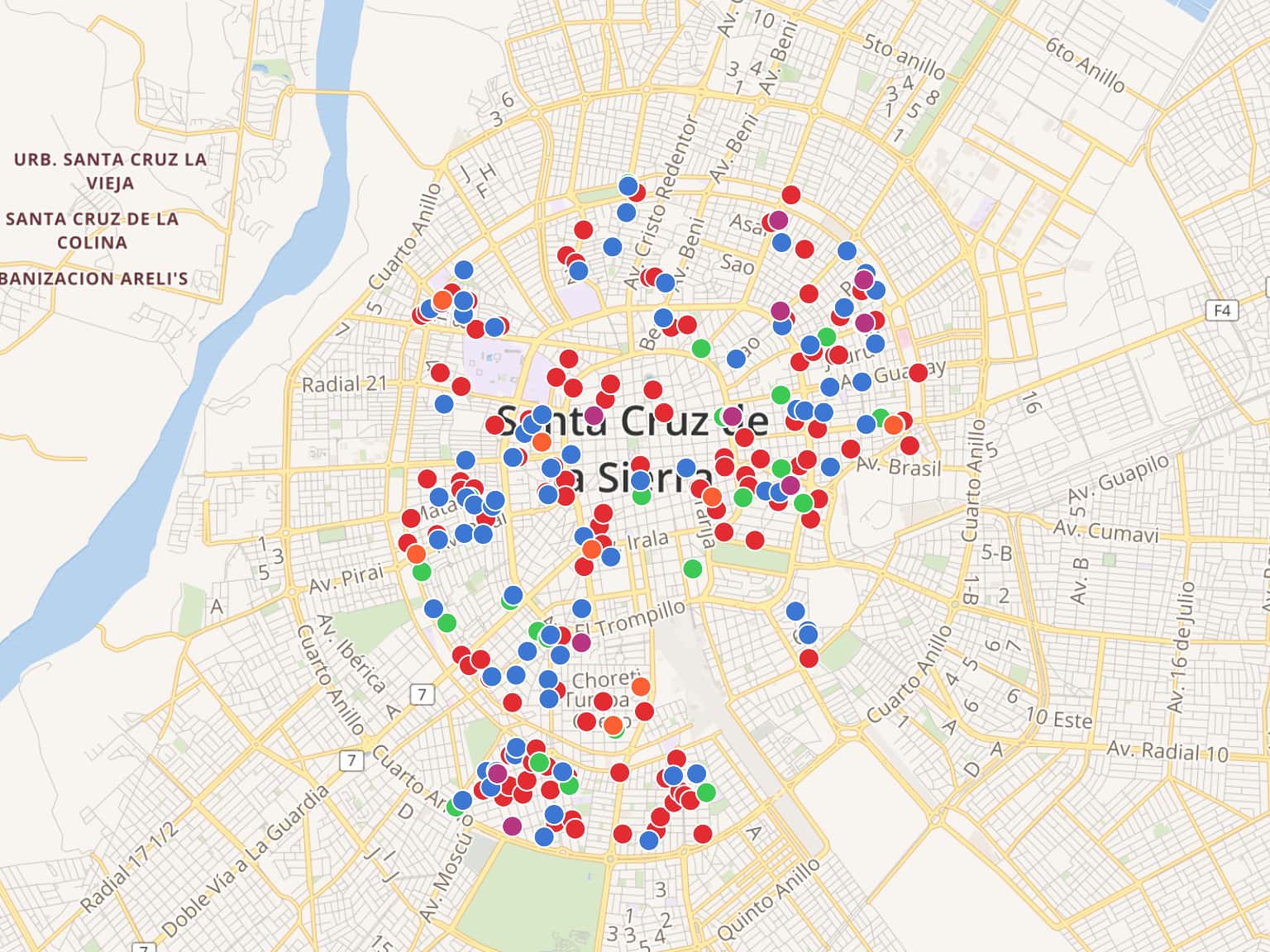
Task: Click the Doble Vía a La Guardia label
Action: (246, 861)
